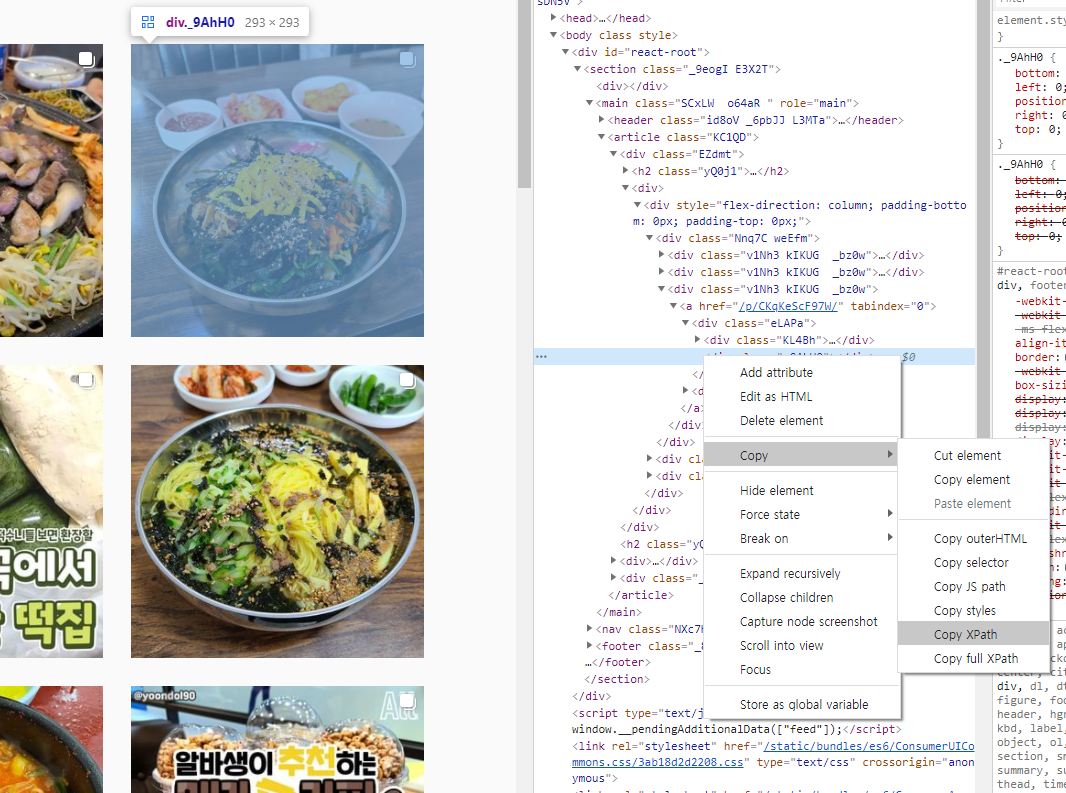This screenshot has width=1066, height=793.
Task: Open the Commons.css stylesheet link
Action: 773,754
